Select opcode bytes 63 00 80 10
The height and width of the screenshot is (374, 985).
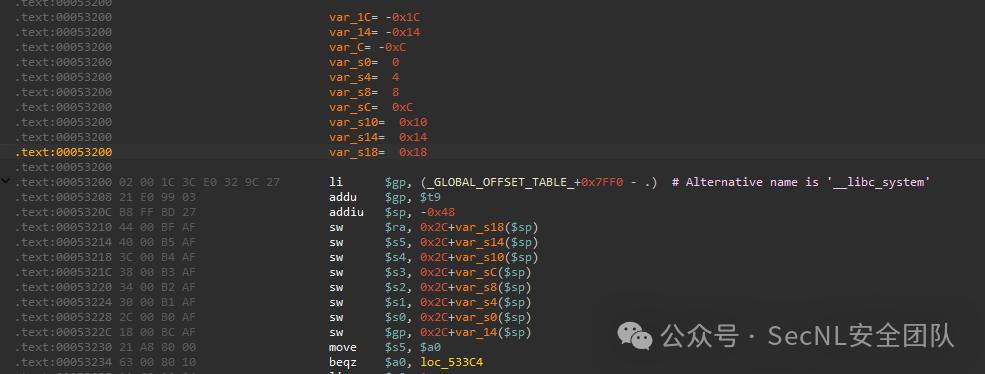(x=158, y=362)
